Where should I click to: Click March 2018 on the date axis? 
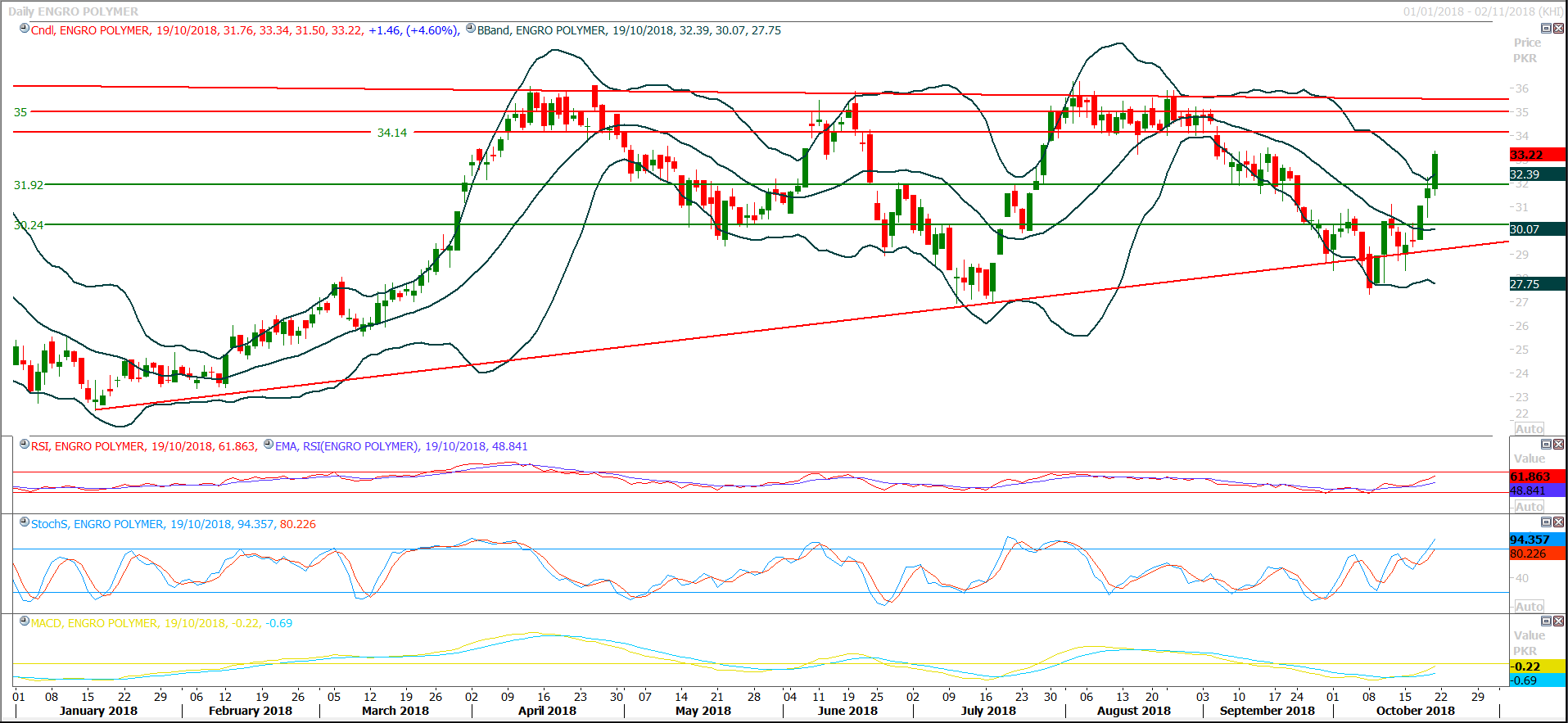(x=395, y=711)
